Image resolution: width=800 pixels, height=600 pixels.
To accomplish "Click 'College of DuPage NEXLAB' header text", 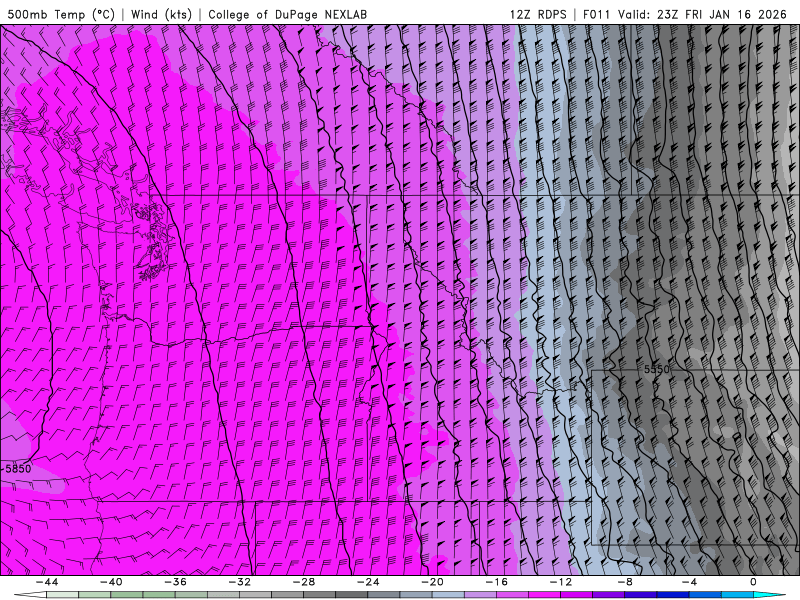I will [x=287, y=14].
